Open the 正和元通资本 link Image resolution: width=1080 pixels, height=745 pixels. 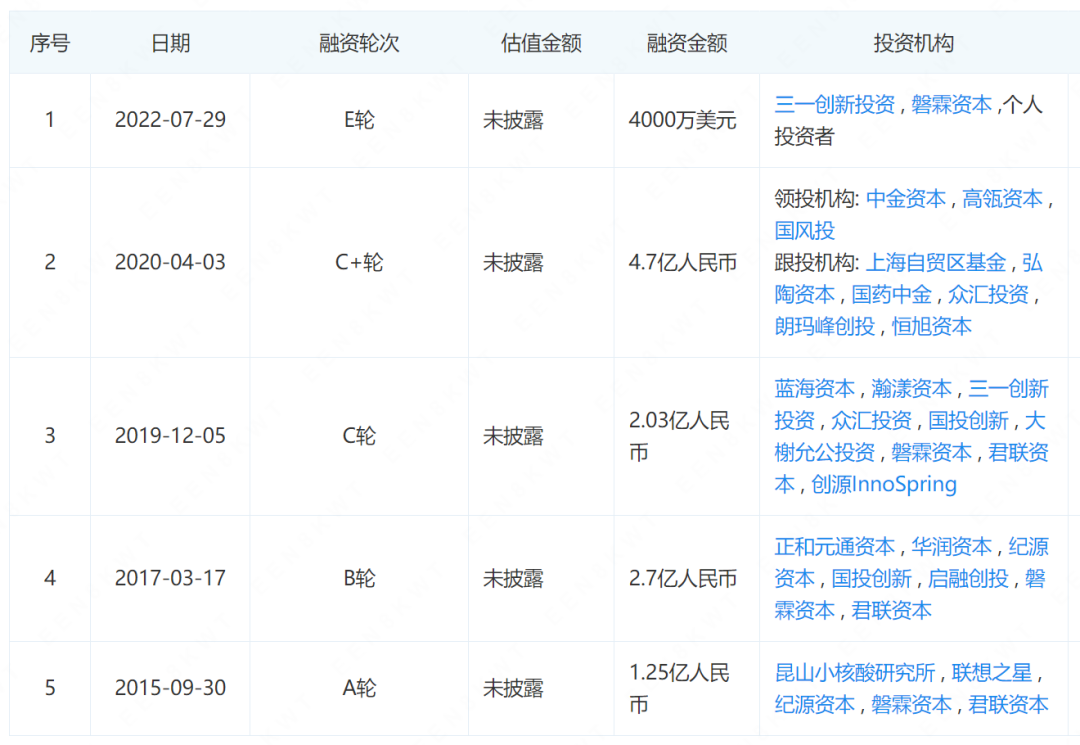834,547
